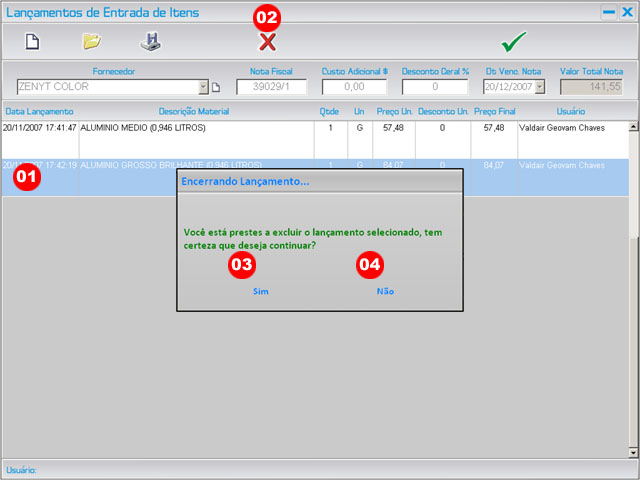Screen dimensions: 640x480
Task: Click the red X delete entry icon
Action: pos(267,42)
